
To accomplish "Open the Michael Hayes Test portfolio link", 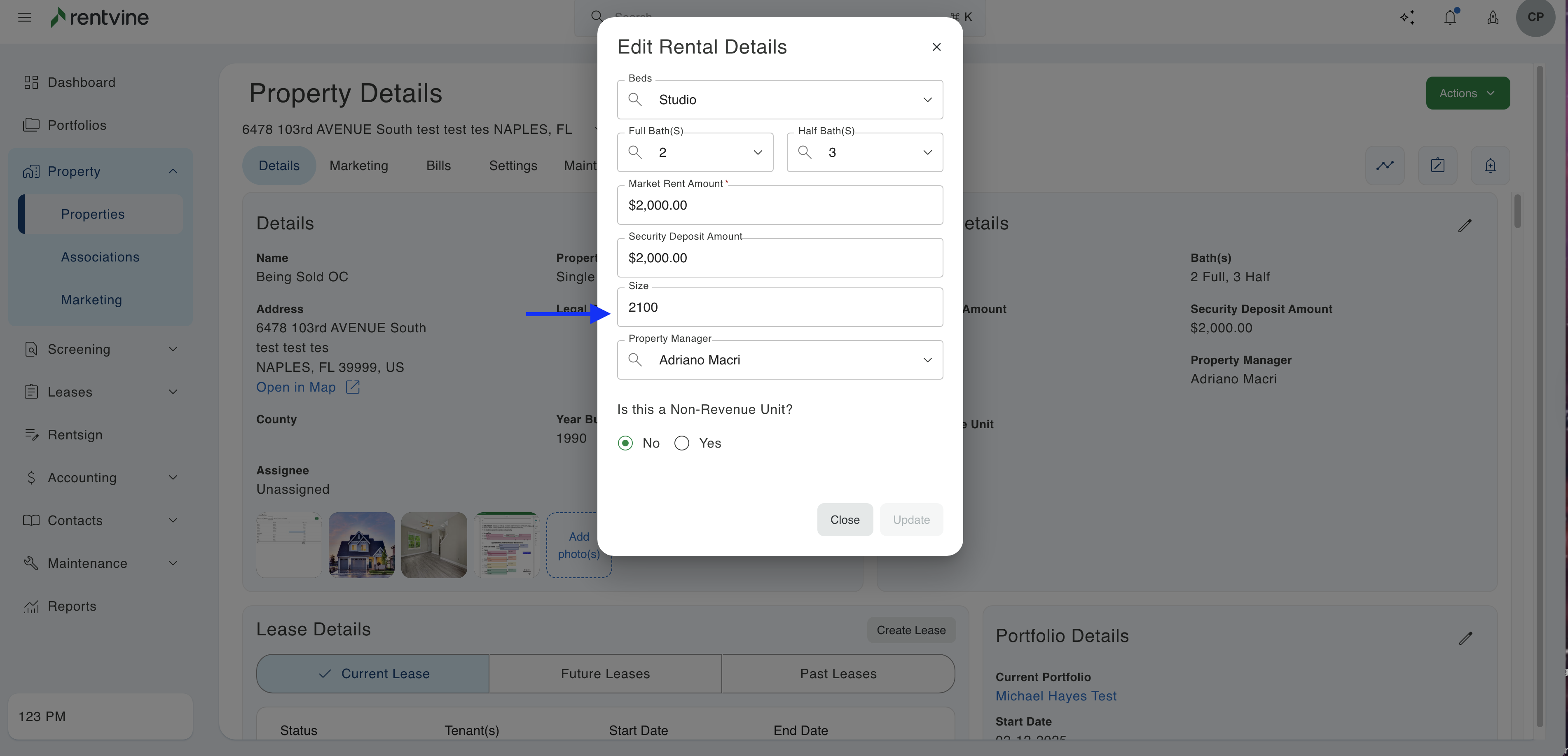I will coord(1055,696).
